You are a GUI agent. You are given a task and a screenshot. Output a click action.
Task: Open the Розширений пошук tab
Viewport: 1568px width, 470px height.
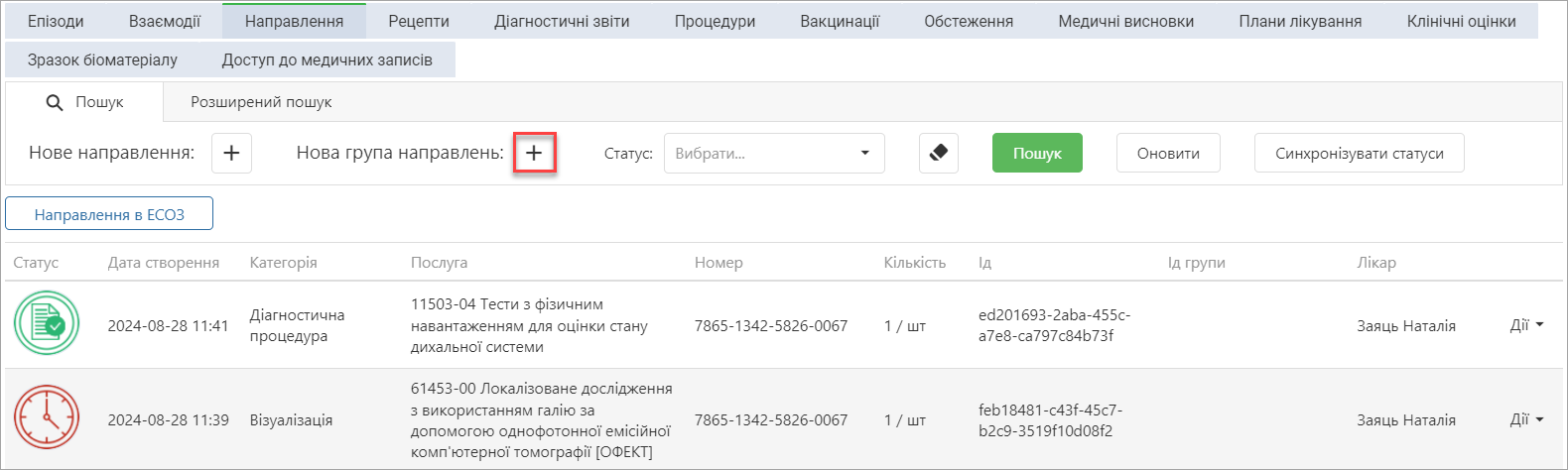tap(261, 102)
